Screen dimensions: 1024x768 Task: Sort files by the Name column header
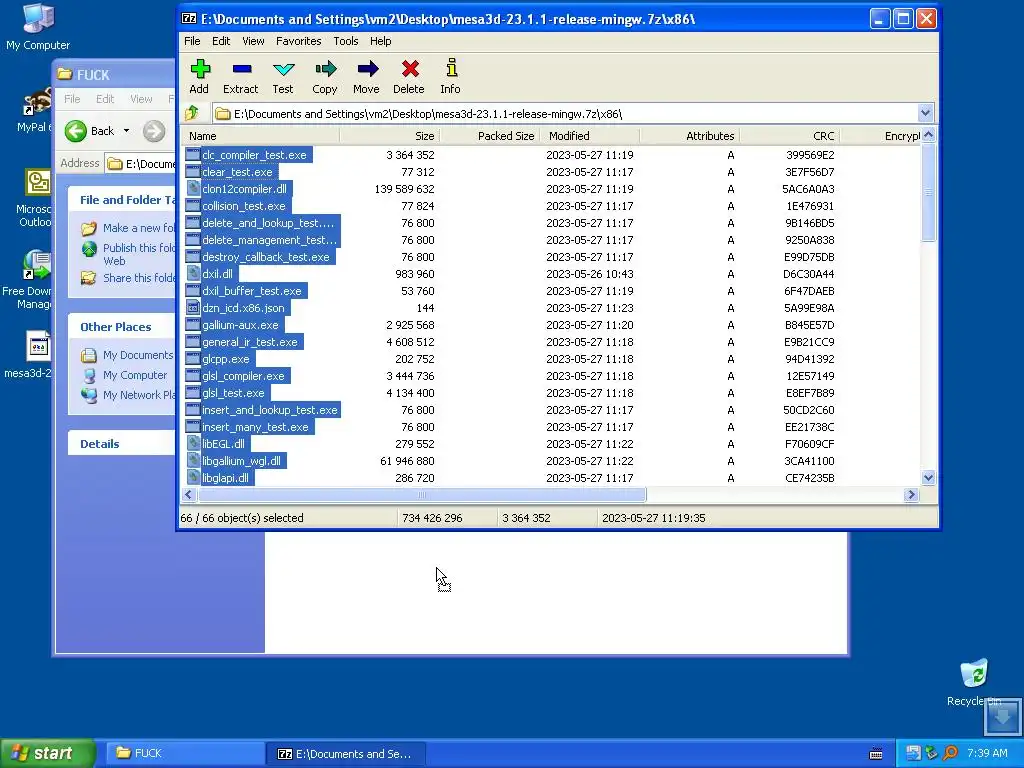point(261,136)
